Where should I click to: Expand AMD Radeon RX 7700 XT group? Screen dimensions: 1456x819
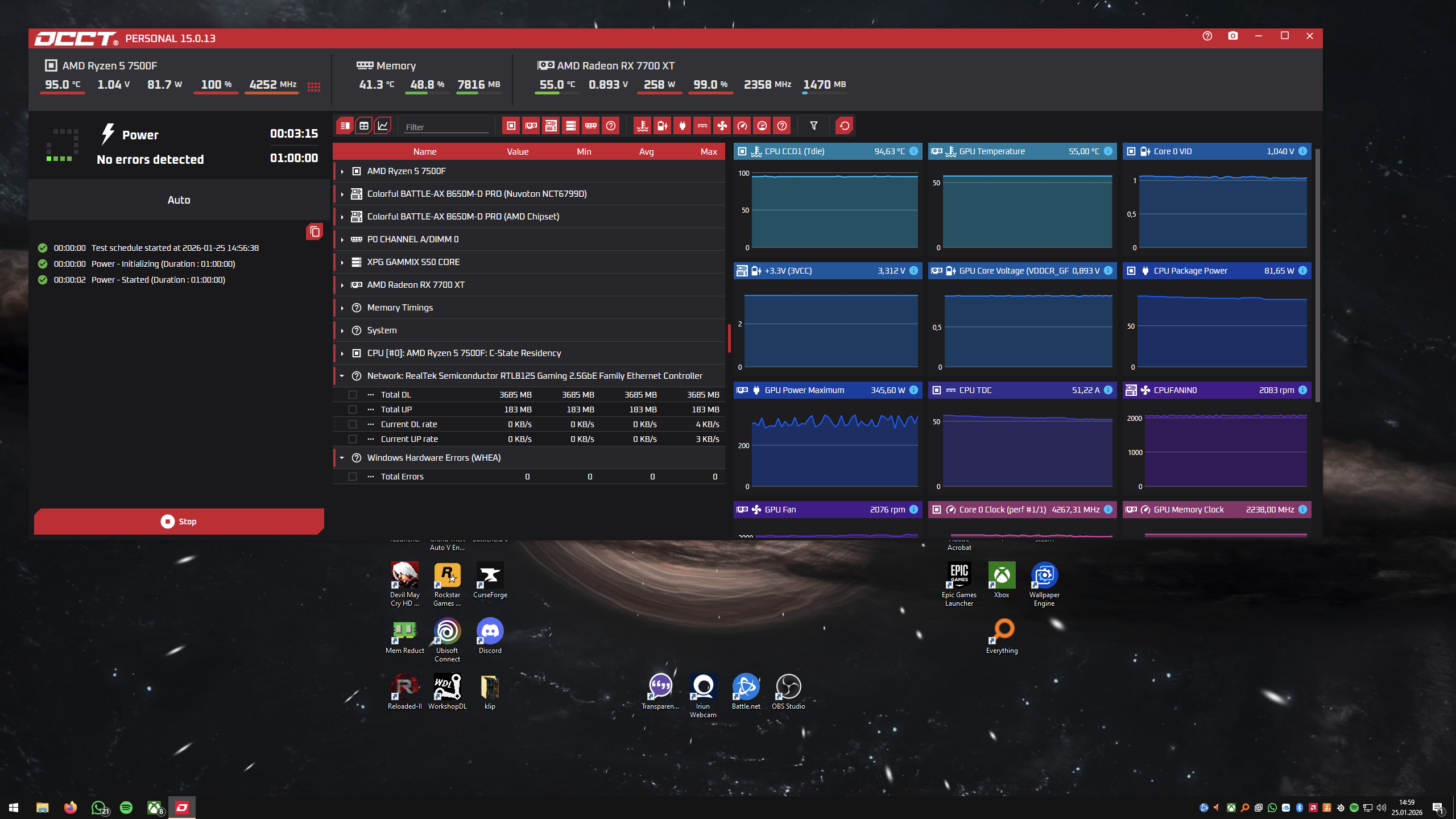coord(342,285)
